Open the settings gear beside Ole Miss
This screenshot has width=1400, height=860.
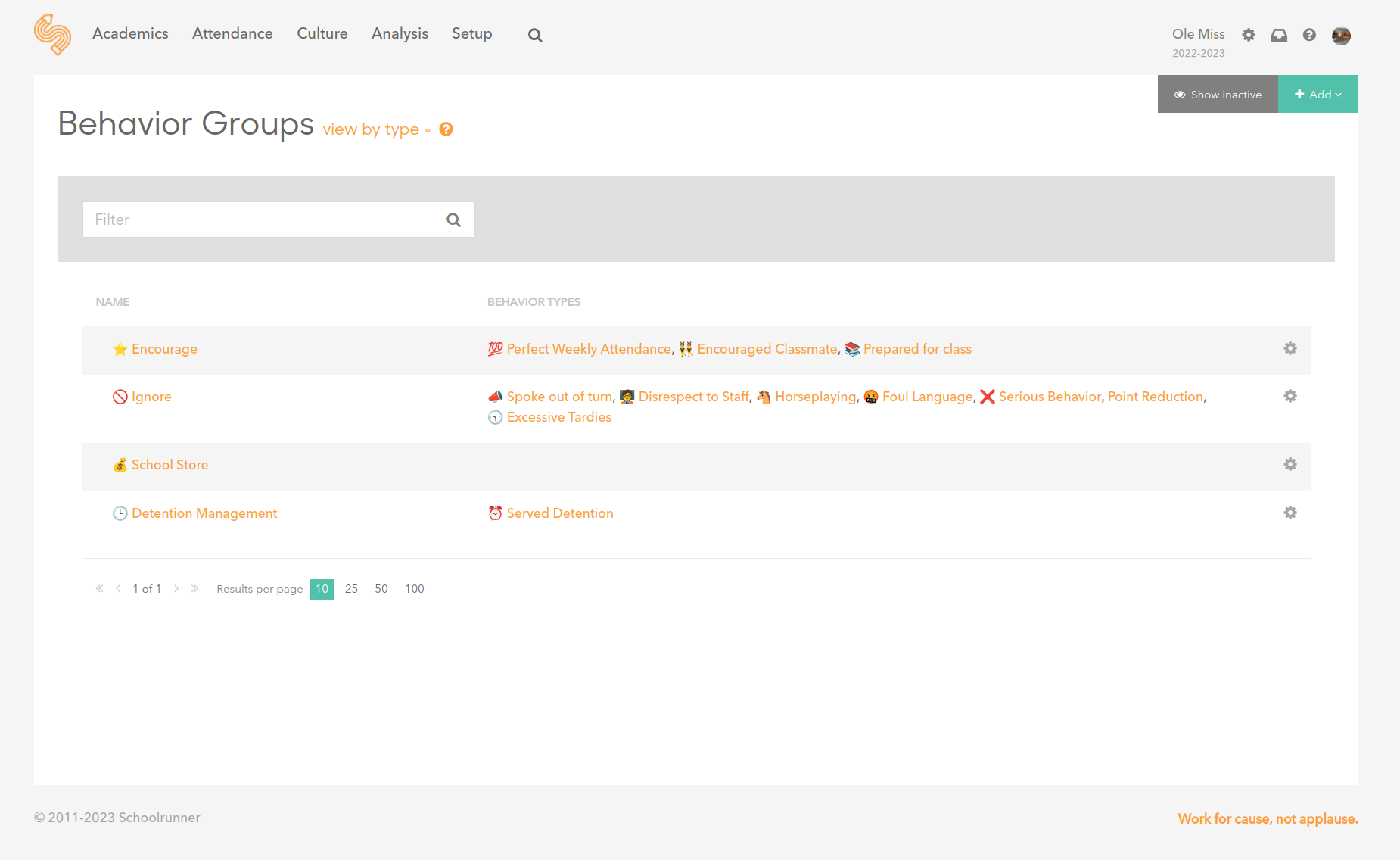click(x=1249, y=35)
